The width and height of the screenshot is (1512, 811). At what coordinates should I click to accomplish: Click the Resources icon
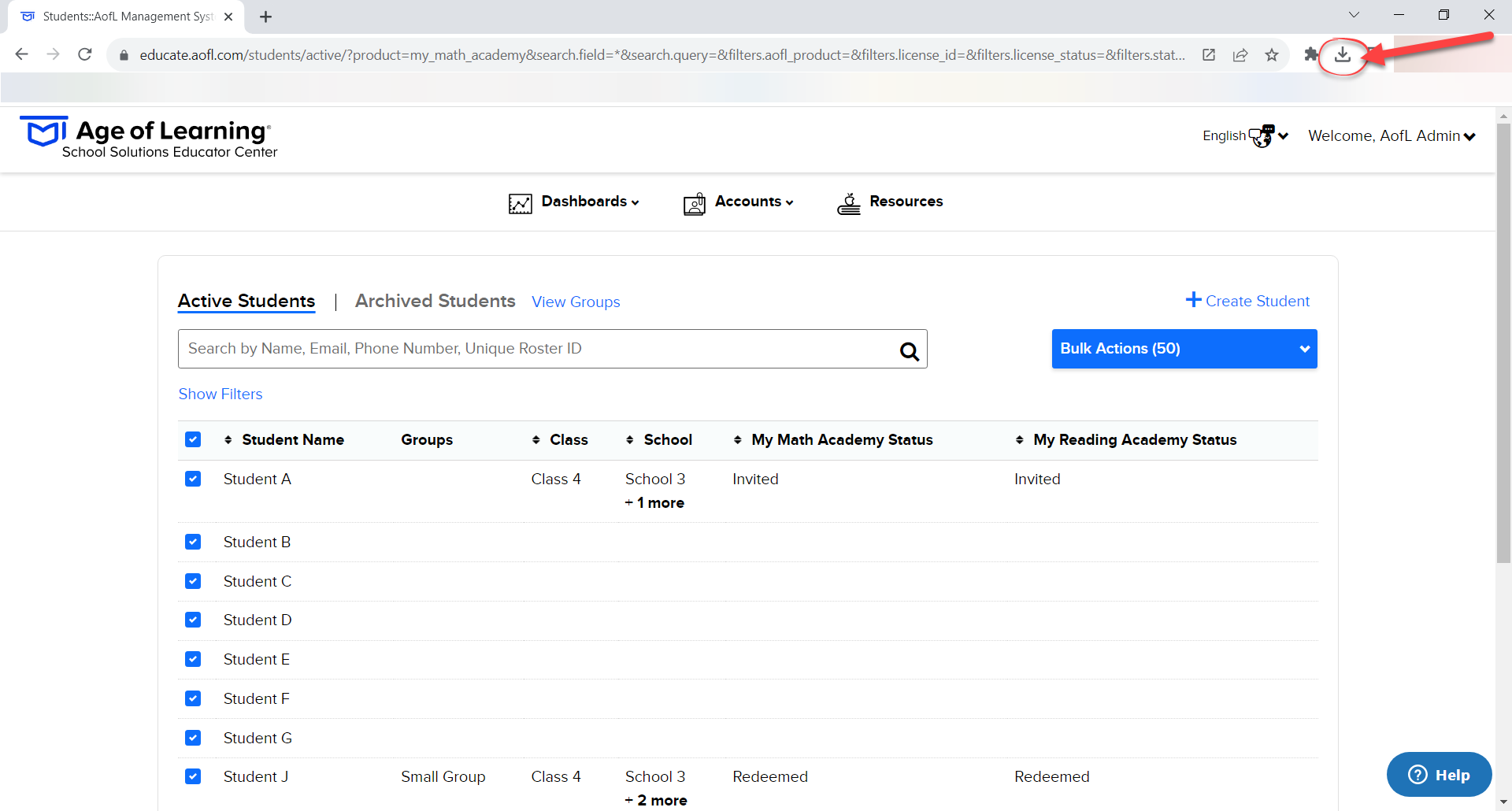[849, 203]
